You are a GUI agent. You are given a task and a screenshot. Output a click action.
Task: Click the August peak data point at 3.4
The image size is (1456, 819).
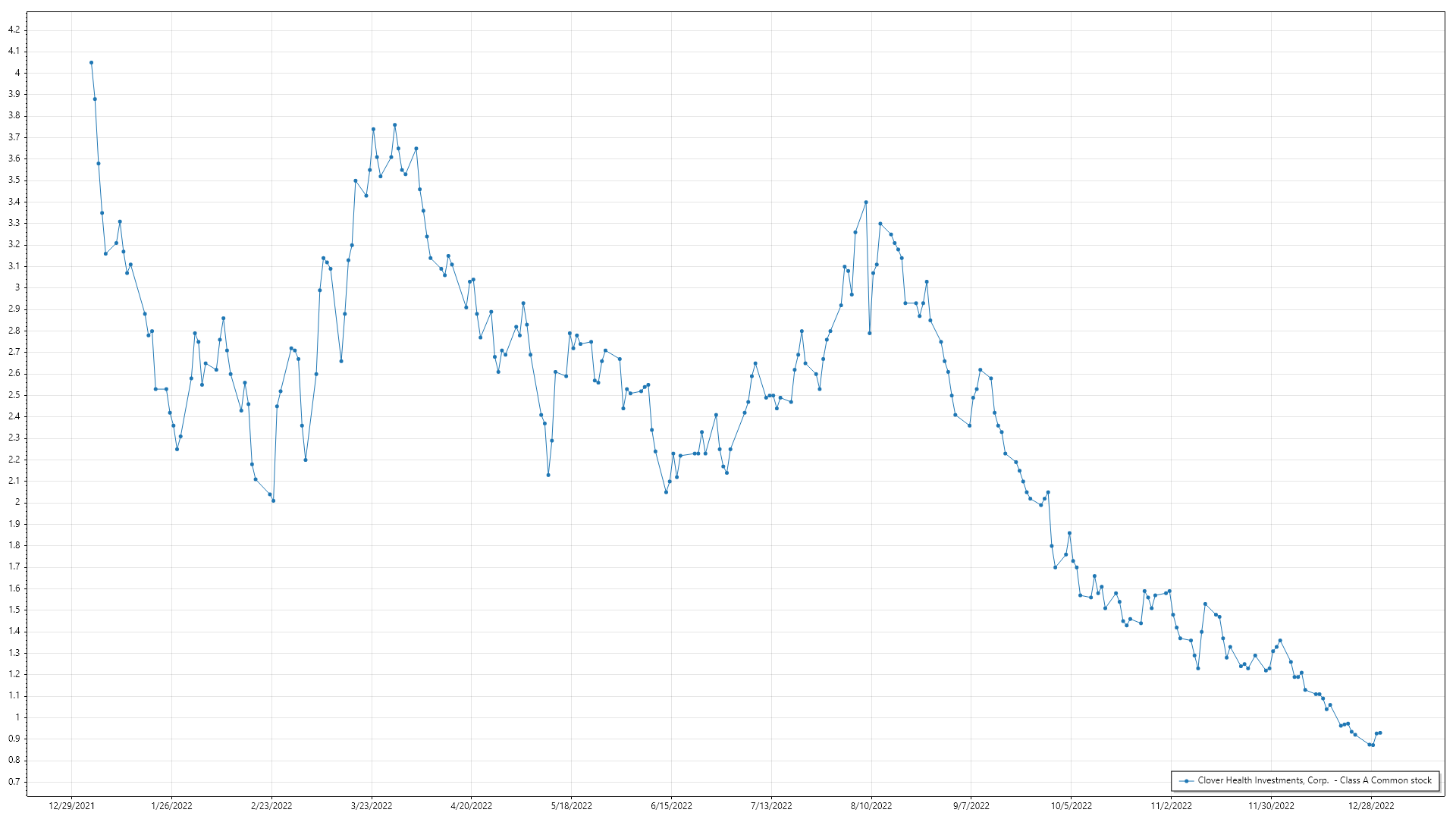(x=866, y=202)
